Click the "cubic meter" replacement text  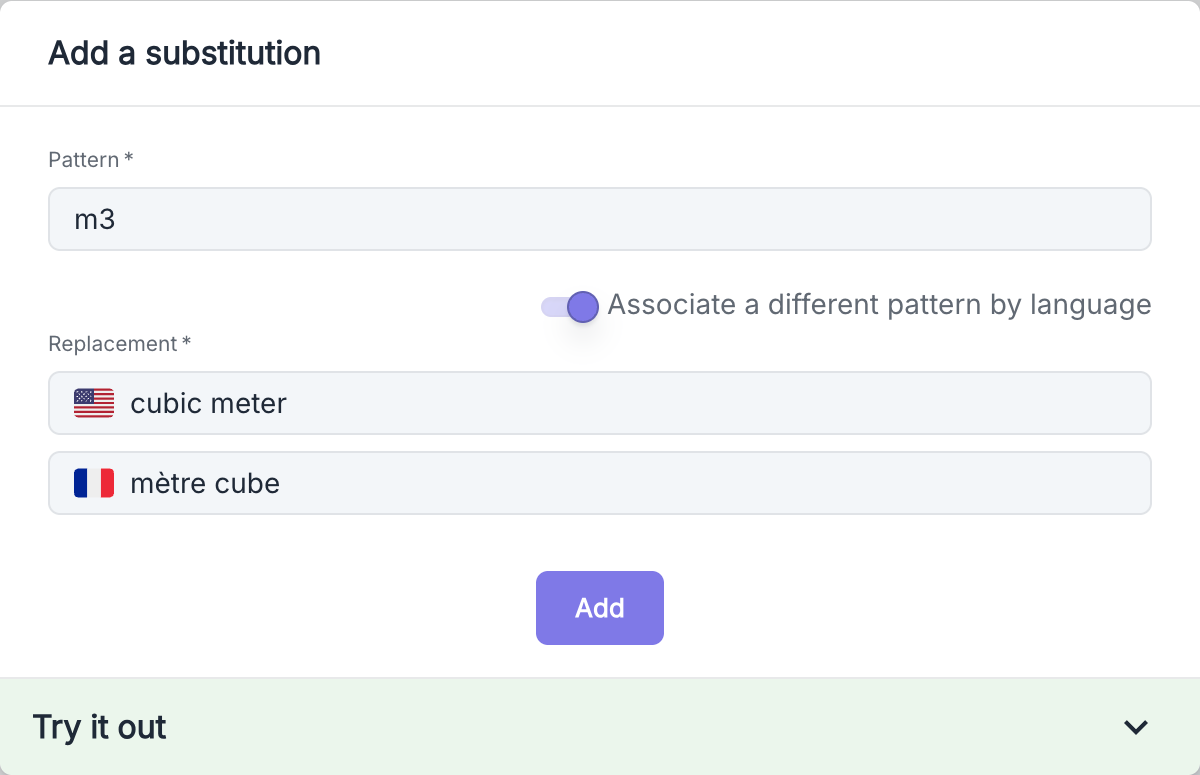coord(209,403)
